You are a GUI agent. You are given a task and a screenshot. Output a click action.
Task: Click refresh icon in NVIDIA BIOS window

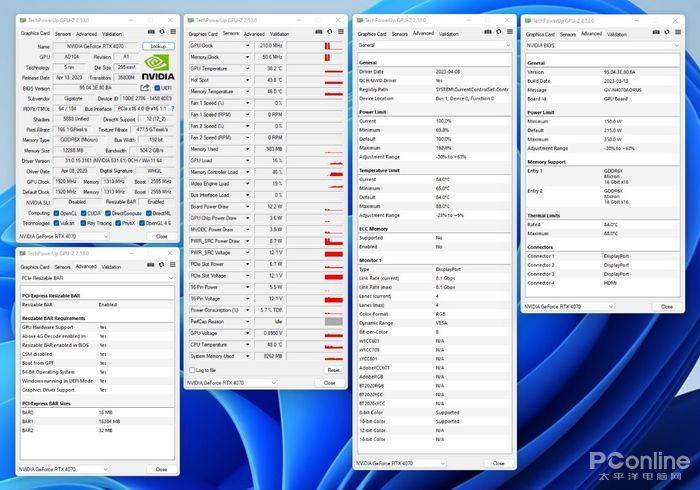tap(667, 32)
